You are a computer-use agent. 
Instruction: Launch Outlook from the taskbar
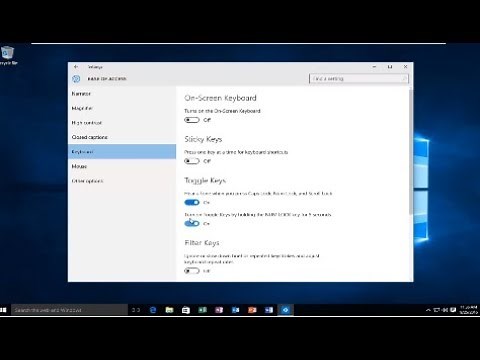point(235,310)
